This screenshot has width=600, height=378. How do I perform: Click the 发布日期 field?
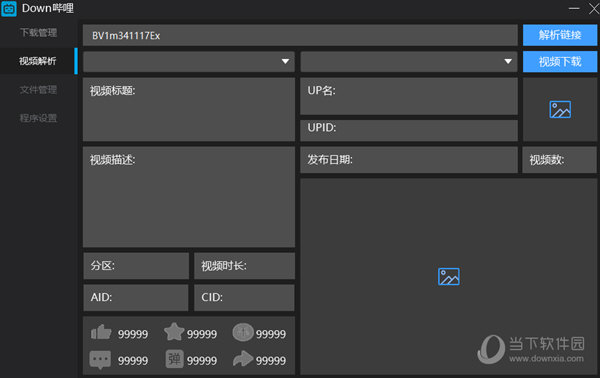pyautogui.click(x=409, y=160)
